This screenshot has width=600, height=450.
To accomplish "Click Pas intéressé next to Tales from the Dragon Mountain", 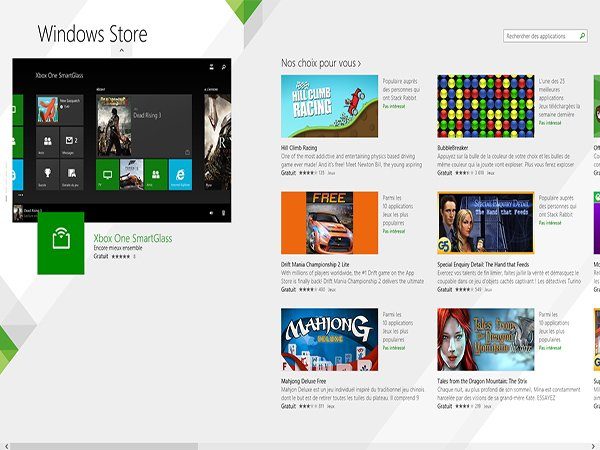I will 550,348.
